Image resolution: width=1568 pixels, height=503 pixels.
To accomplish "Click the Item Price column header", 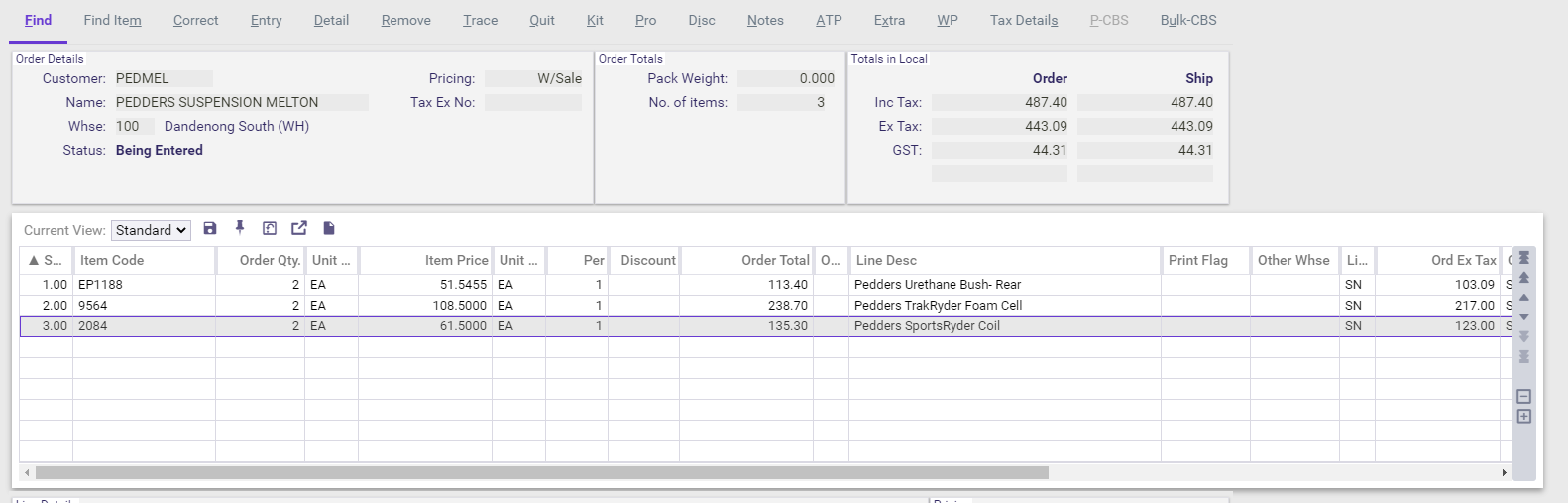I will point(425,260).
